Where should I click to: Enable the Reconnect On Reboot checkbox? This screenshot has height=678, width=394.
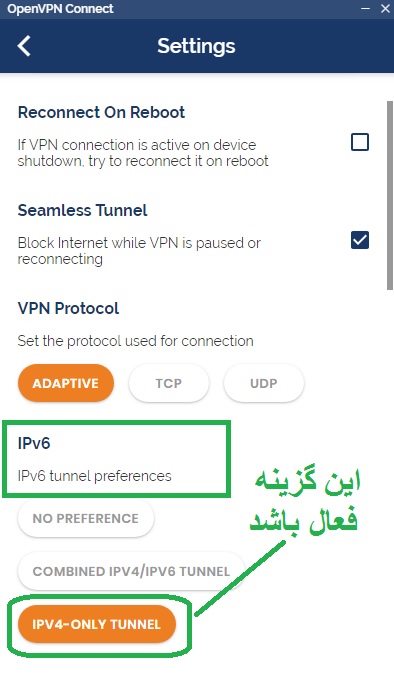(360, 142)
